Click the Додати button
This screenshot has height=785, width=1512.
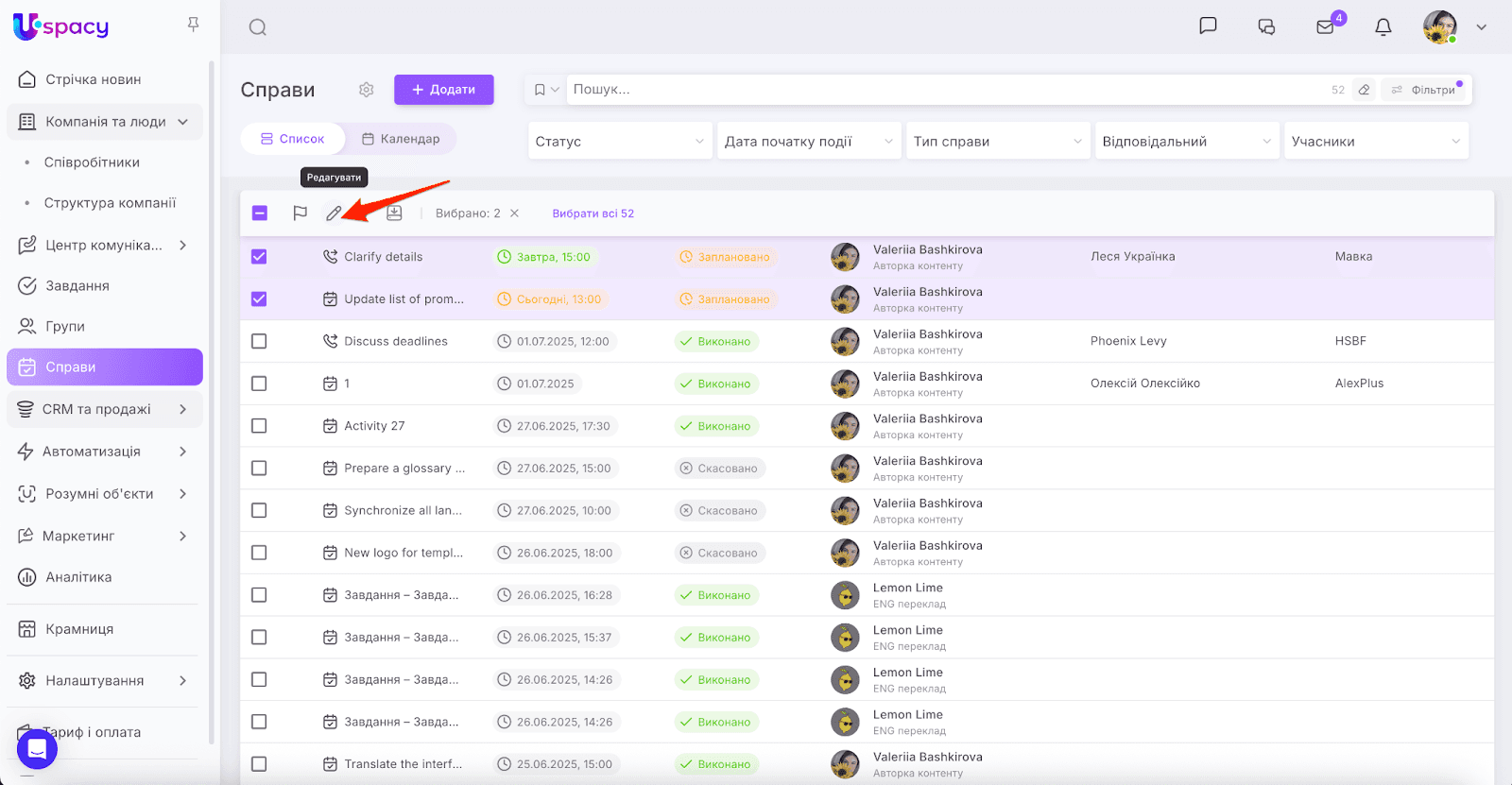[x=443, y=90]
